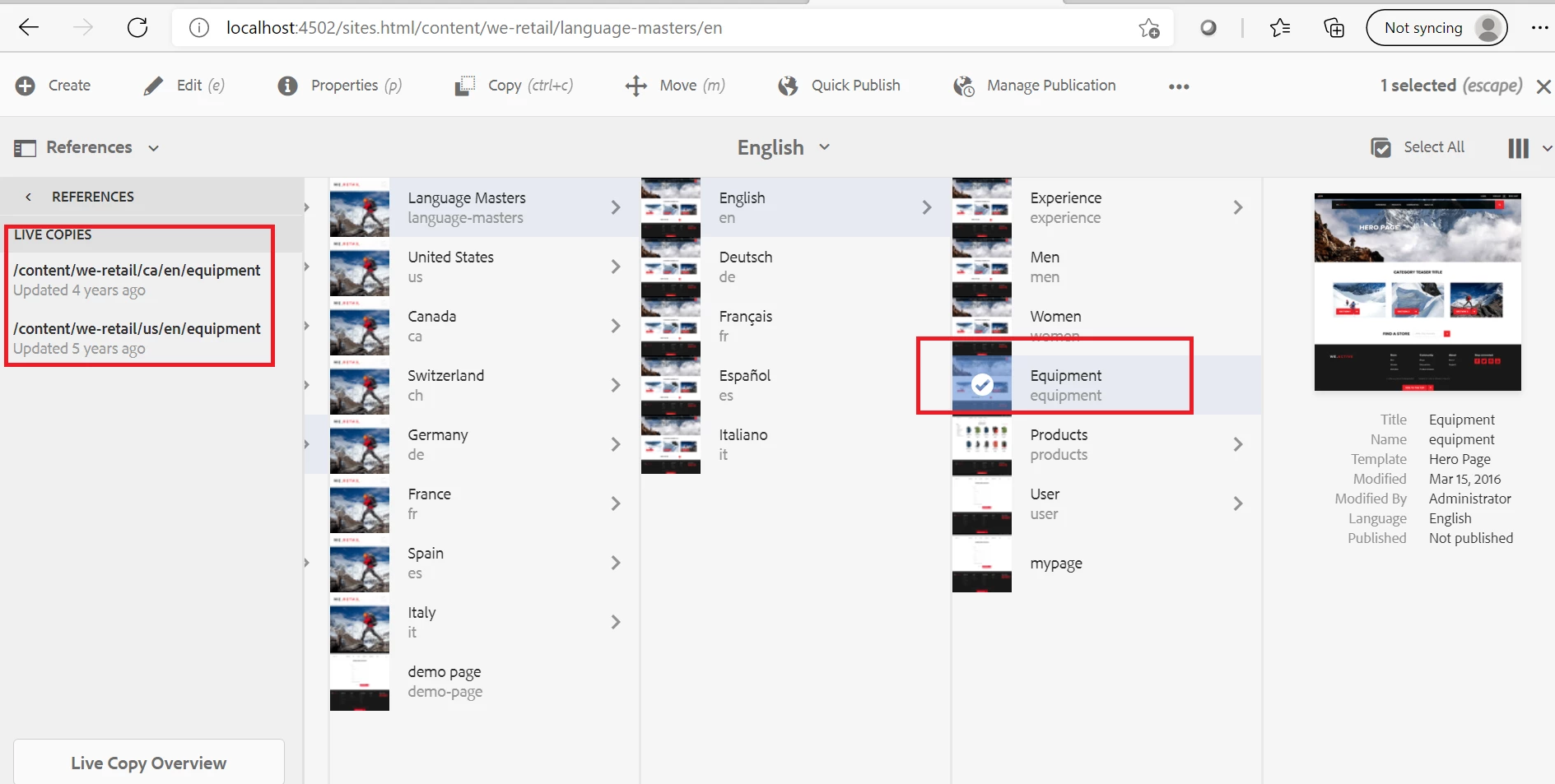1555x784 pixels.
Task: Click the Move cross-arrows icon
Action: click(x=636, y=86)
